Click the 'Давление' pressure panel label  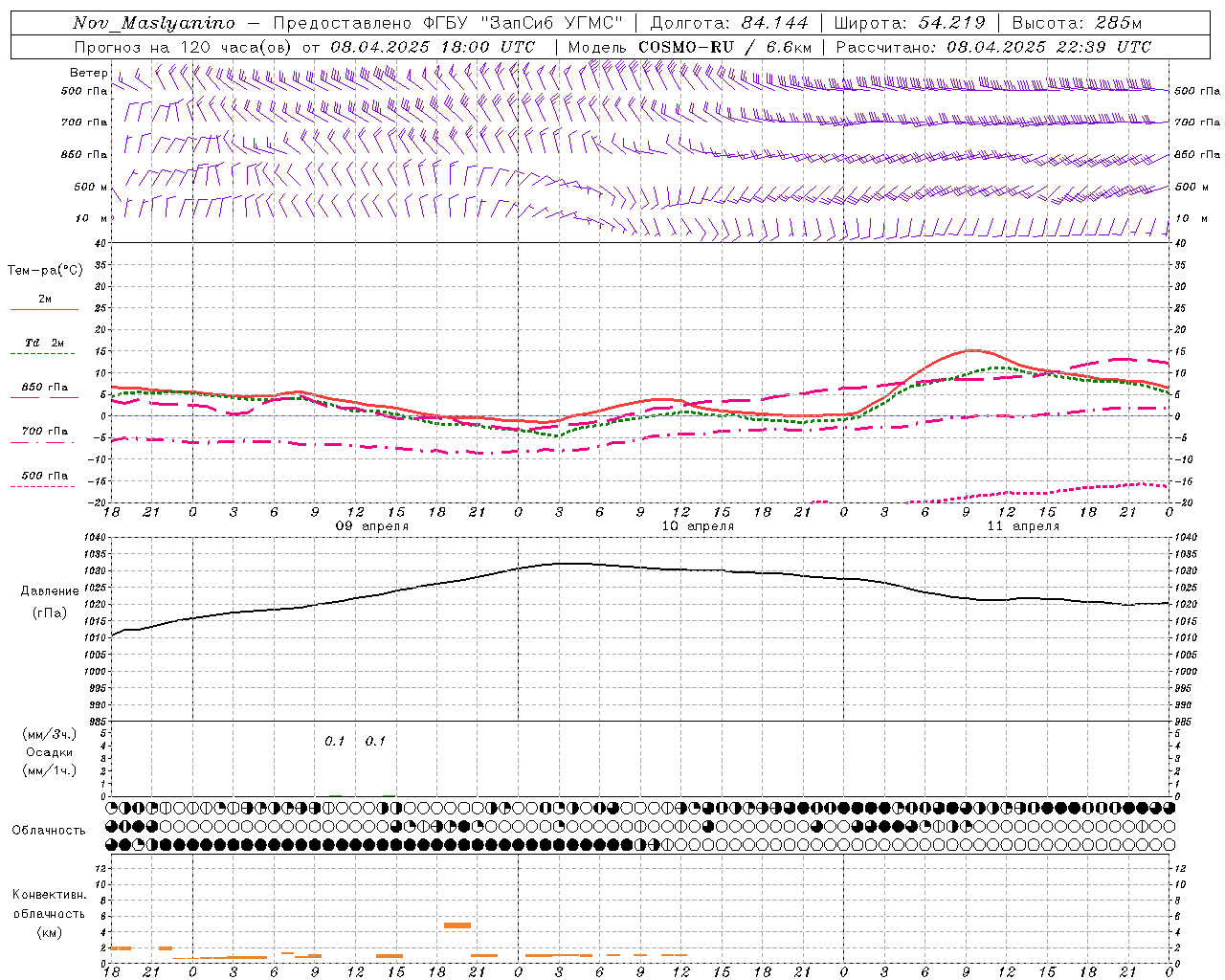pyautogui.click(x=50, y=591)
